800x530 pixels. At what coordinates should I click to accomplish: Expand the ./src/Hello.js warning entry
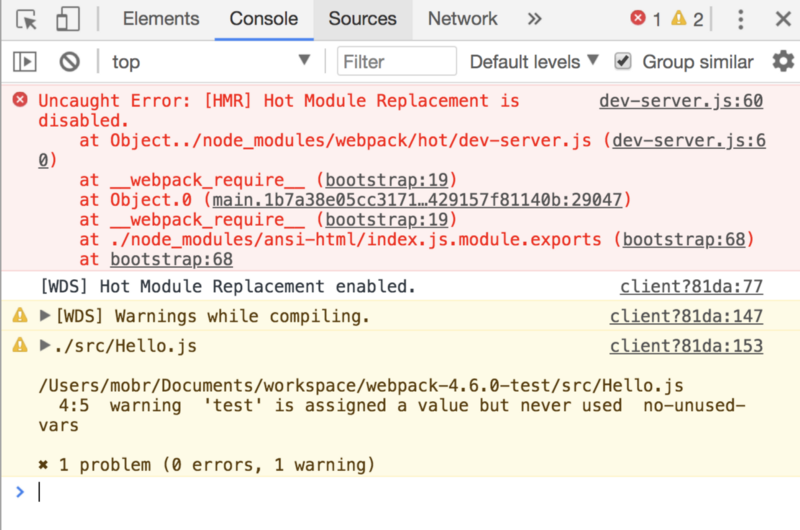45,346
